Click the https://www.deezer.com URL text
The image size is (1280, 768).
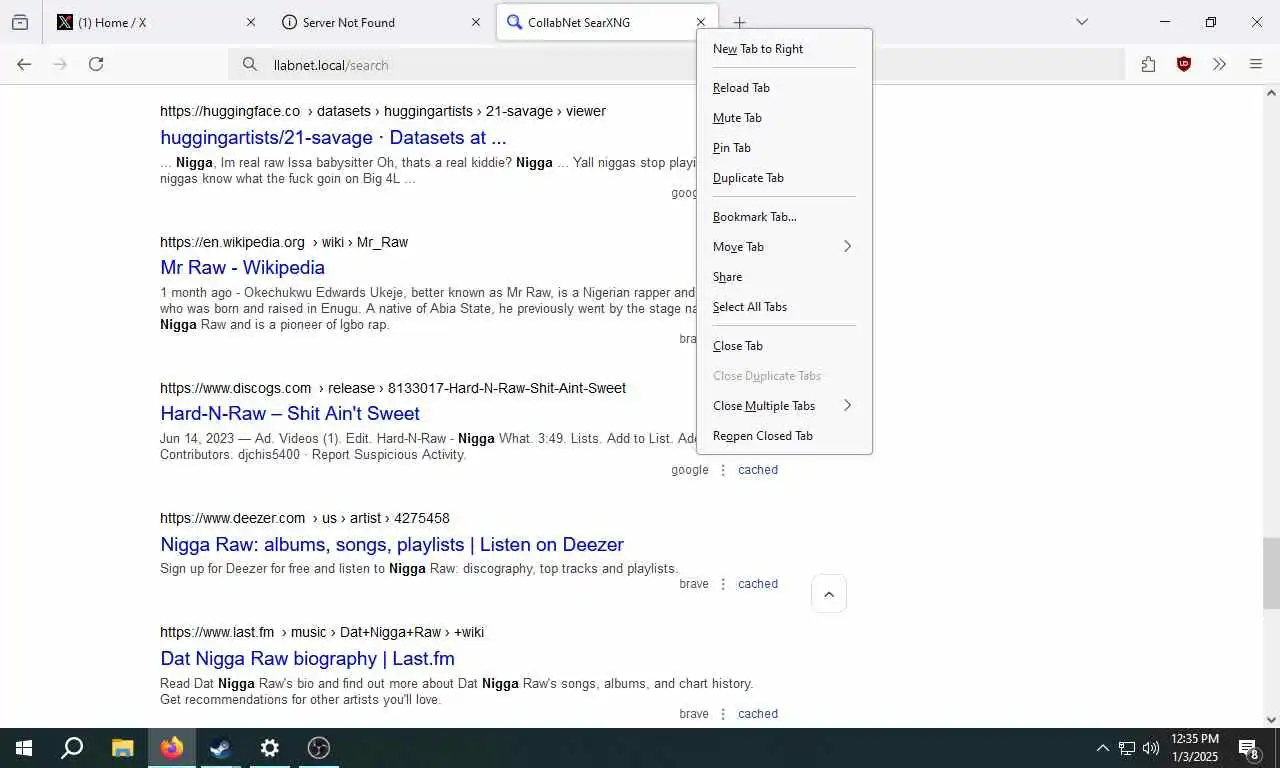click(x=232, y=518)
